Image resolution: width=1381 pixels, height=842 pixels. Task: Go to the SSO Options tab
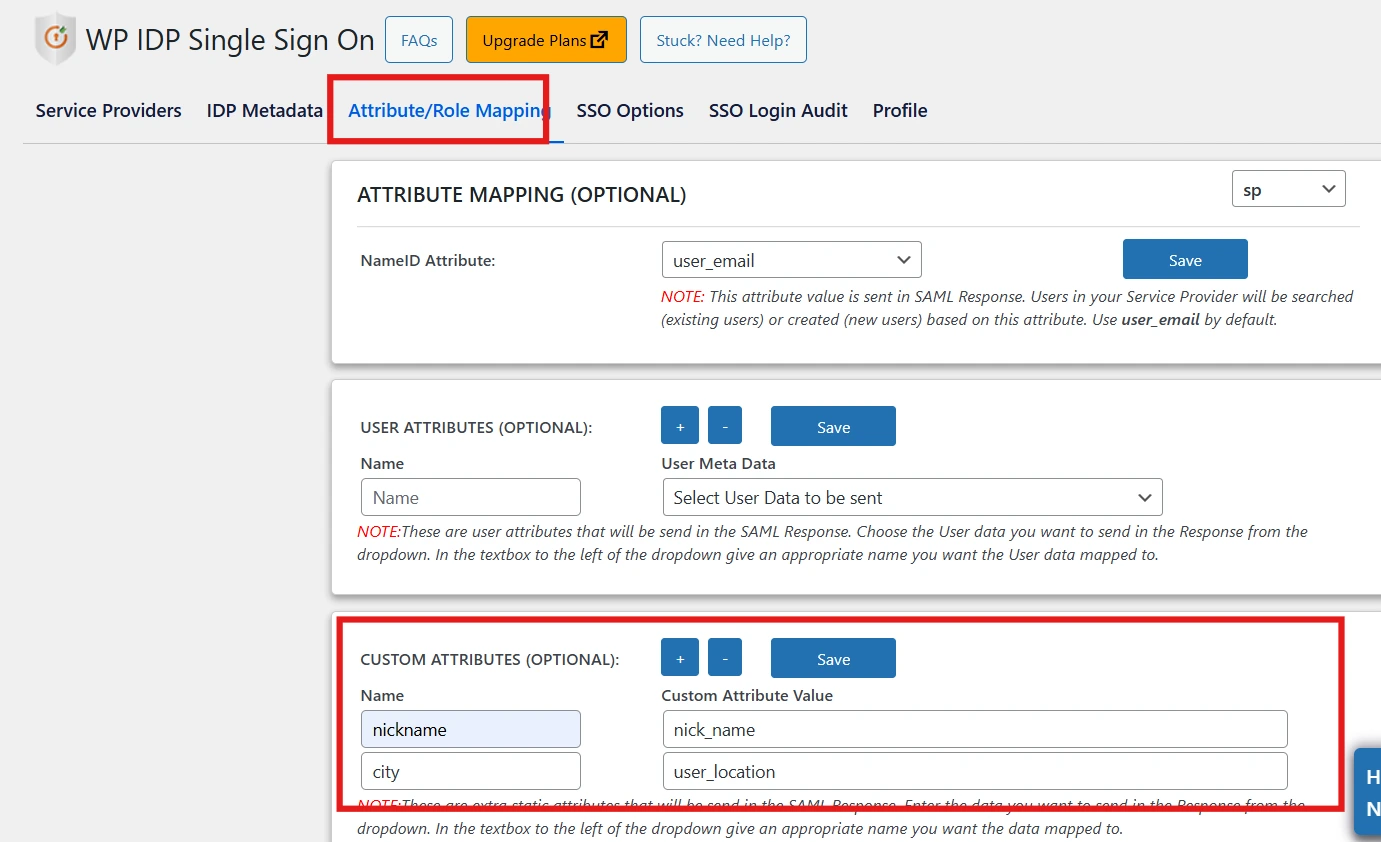click(x=630, y=111)
